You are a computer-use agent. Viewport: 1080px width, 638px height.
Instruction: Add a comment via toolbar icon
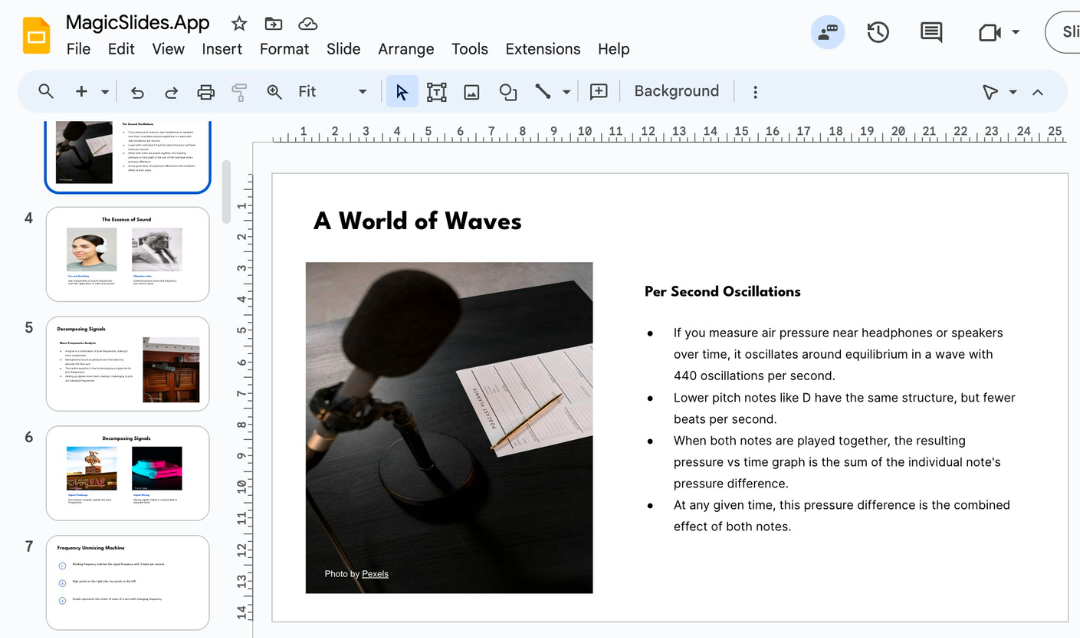[599, 92]
